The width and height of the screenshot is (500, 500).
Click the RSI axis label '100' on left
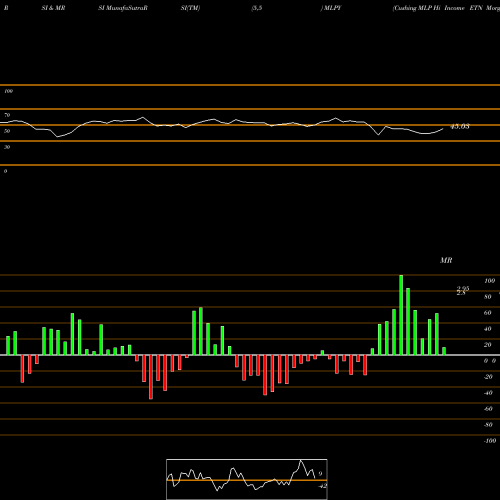(9, 91)
